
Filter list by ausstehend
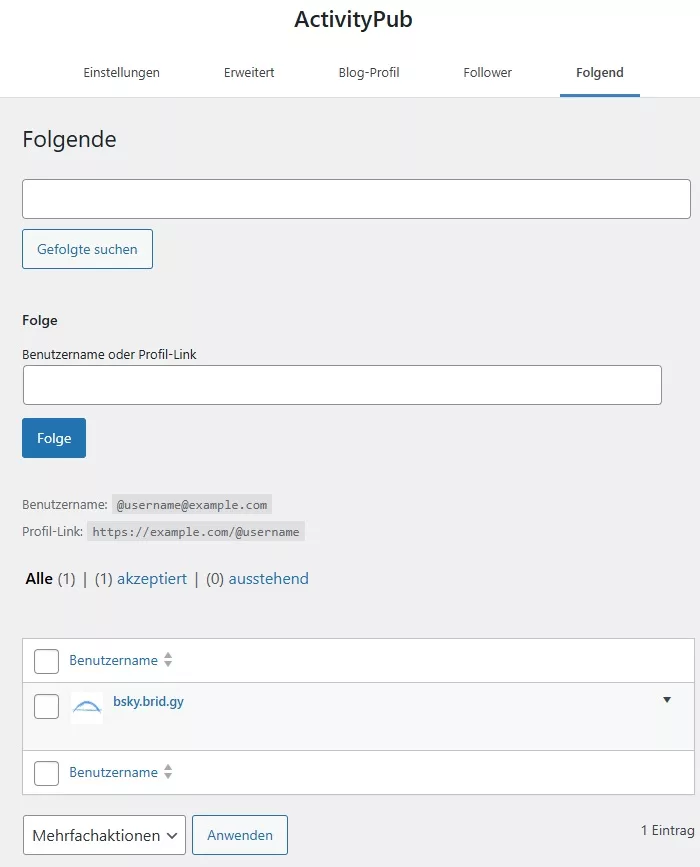pos(268,579)
